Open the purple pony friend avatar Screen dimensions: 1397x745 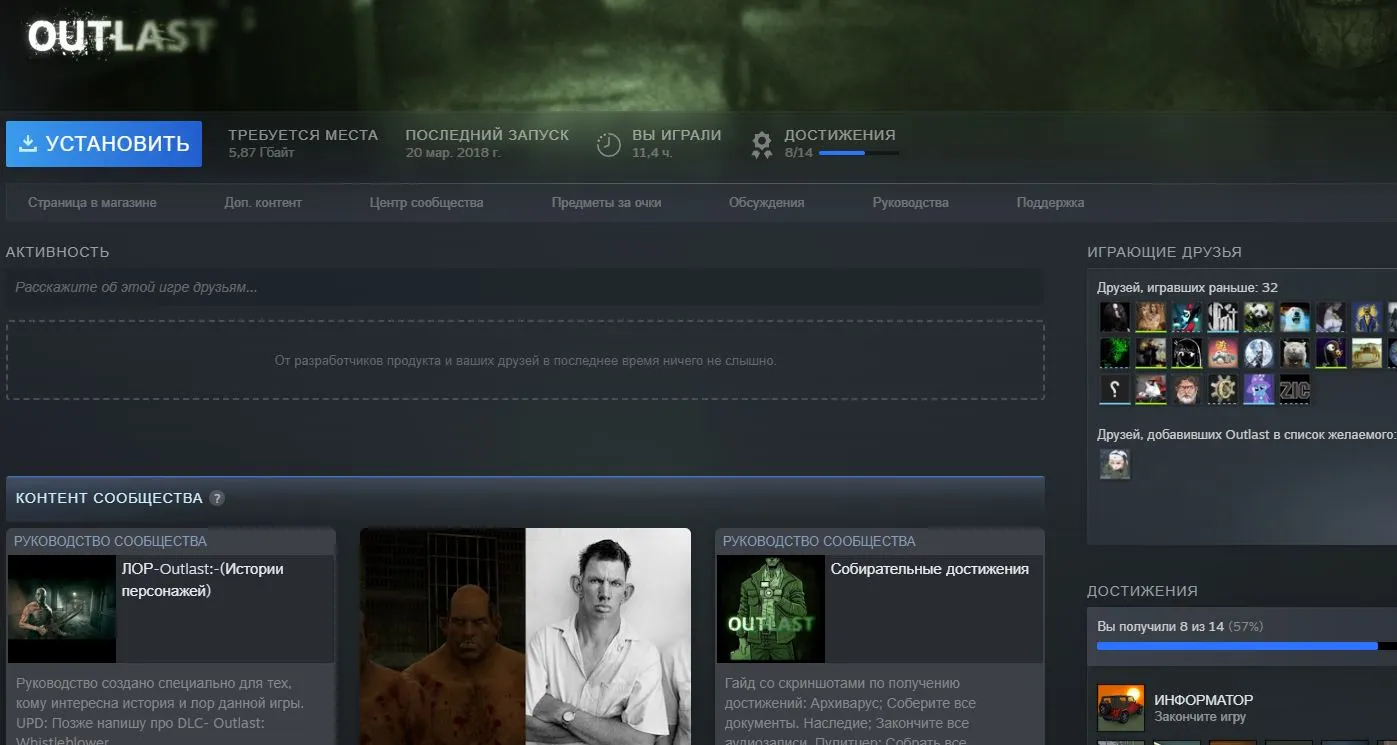tap(1259, 389)
